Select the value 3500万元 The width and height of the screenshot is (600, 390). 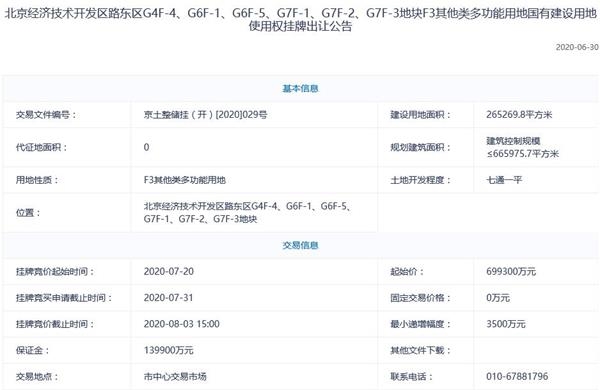506,324
